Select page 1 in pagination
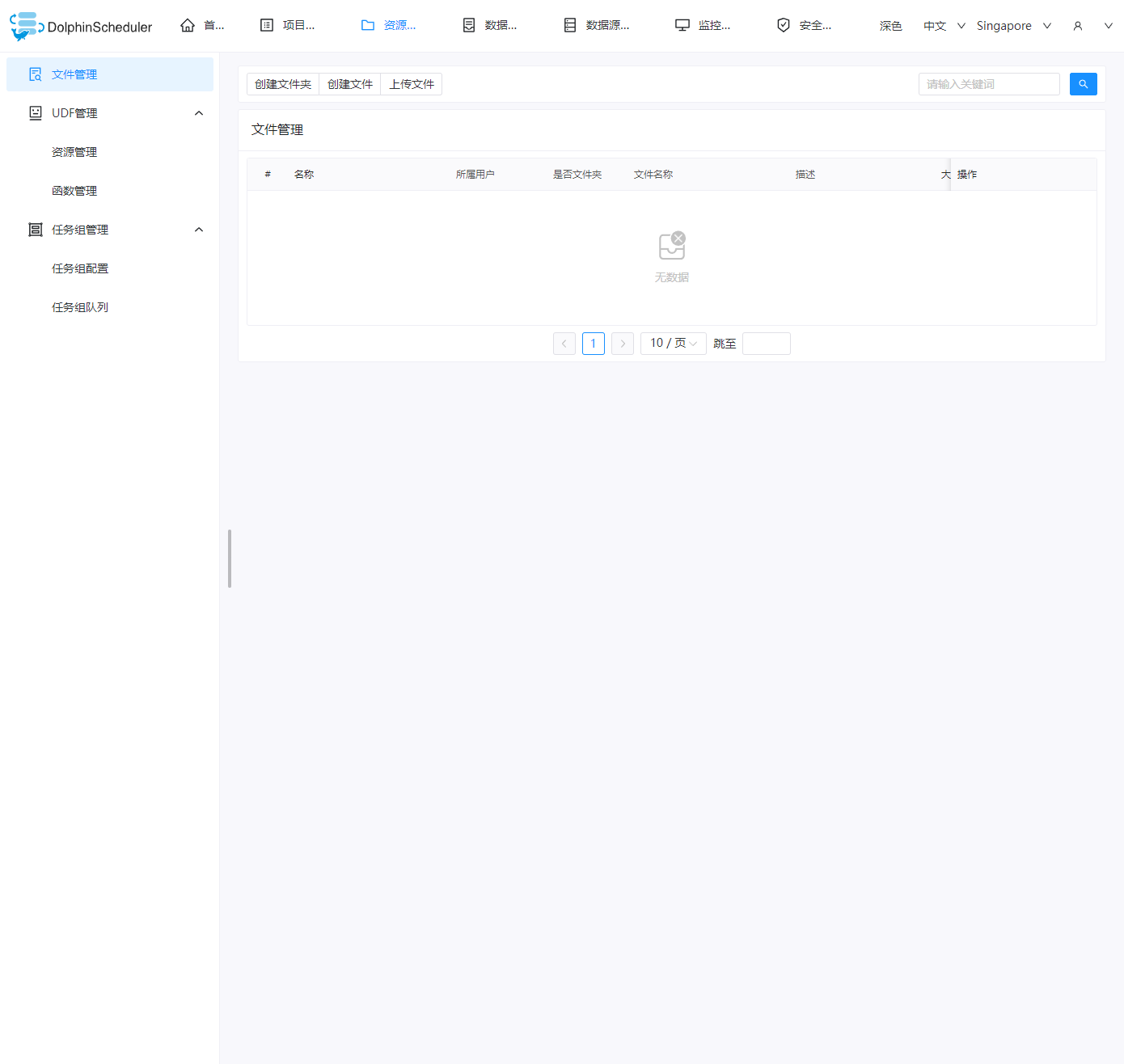Image resolution: width=1124 pixels, height=1064 pixels. point(594,344)
